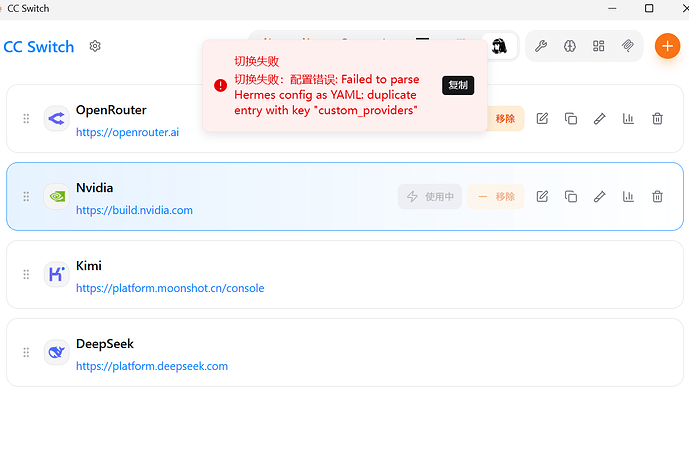View Nvidia usage chart icon
Viewport: 689px width, 465px height.
(x=628, y=196)
